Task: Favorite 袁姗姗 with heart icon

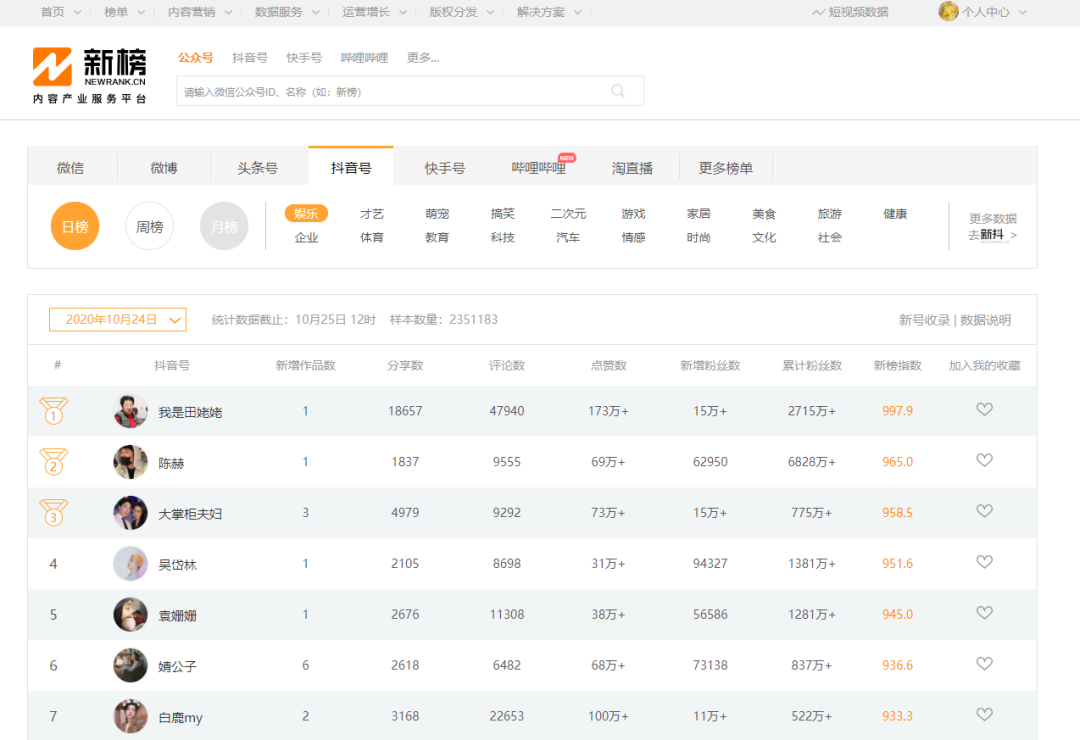Action: pyautogui.click(x=984, y=613)
